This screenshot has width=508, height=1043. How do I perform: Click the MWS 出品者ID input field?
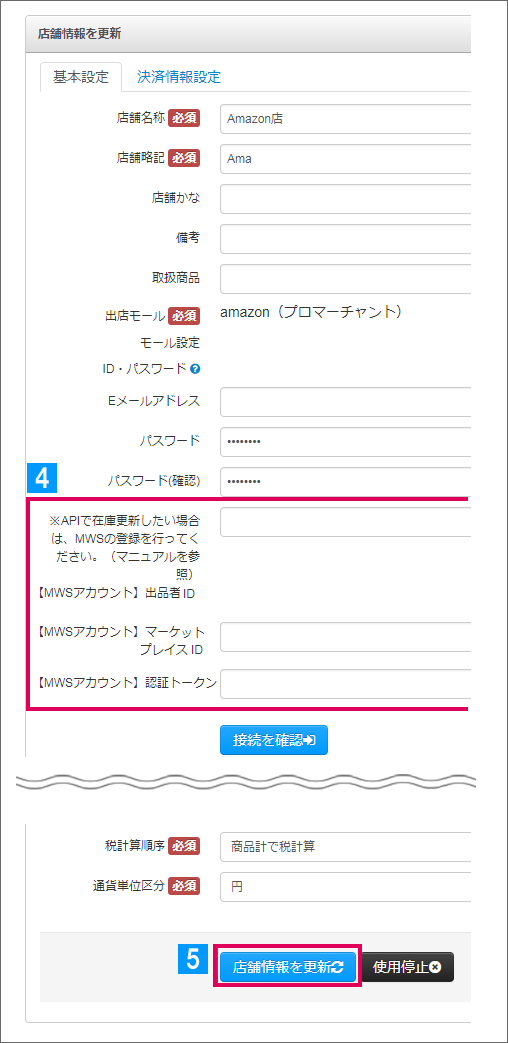(345, 522)
